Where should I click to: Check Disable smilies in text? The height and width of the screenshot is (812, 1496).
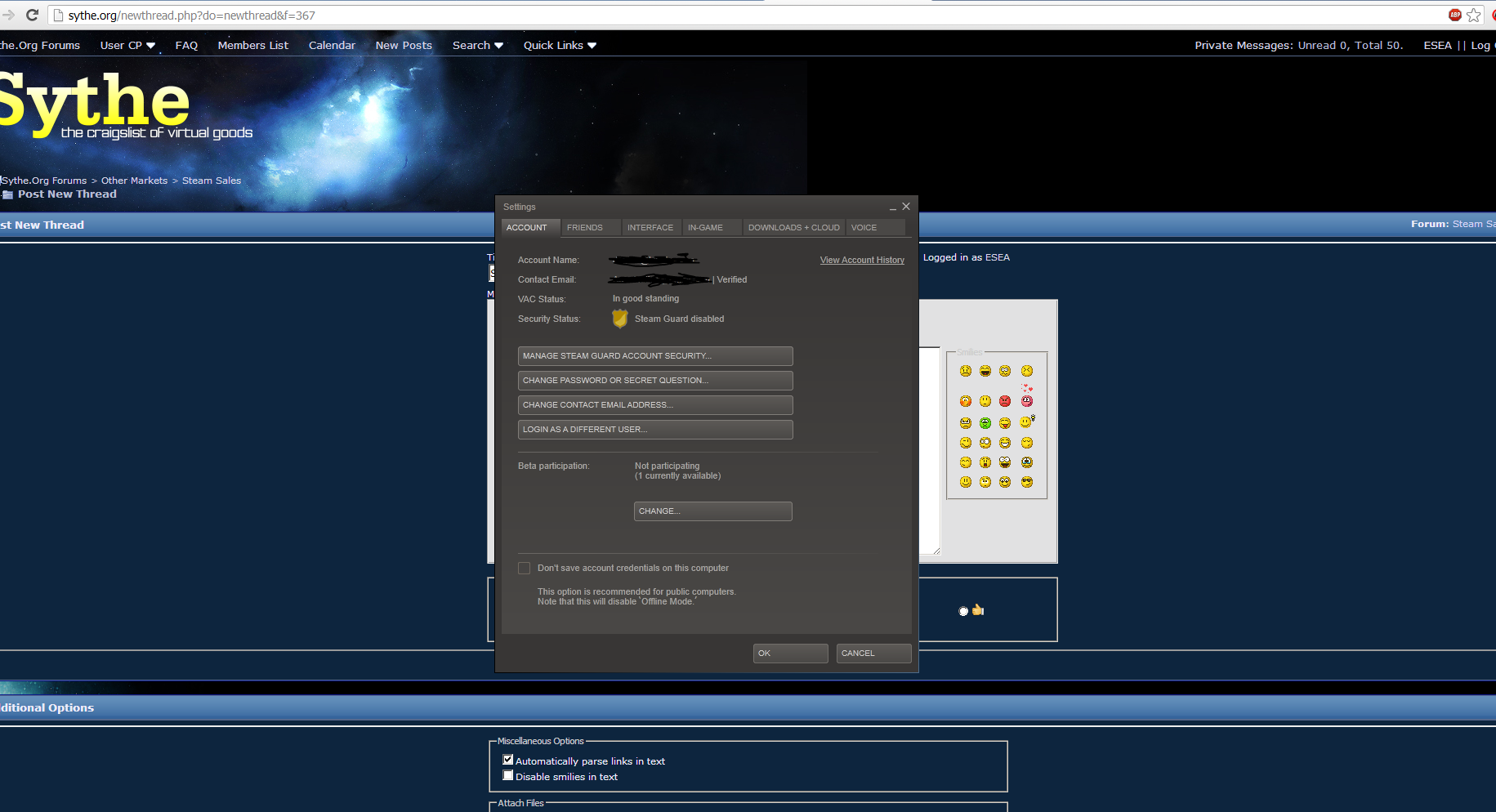(x=508, y=775)
